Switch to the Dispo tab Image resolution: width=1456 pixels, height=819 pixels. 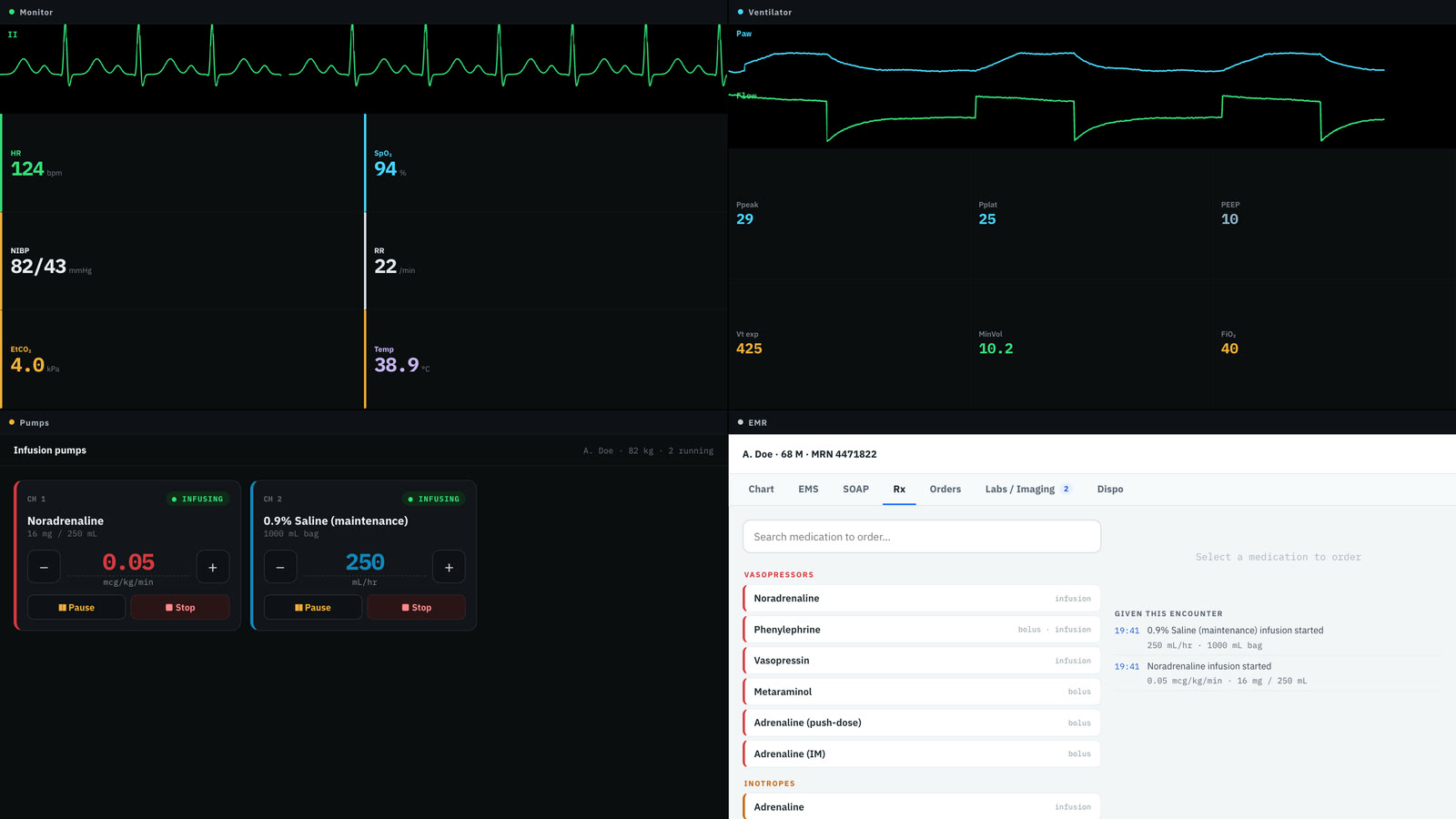1110,490
